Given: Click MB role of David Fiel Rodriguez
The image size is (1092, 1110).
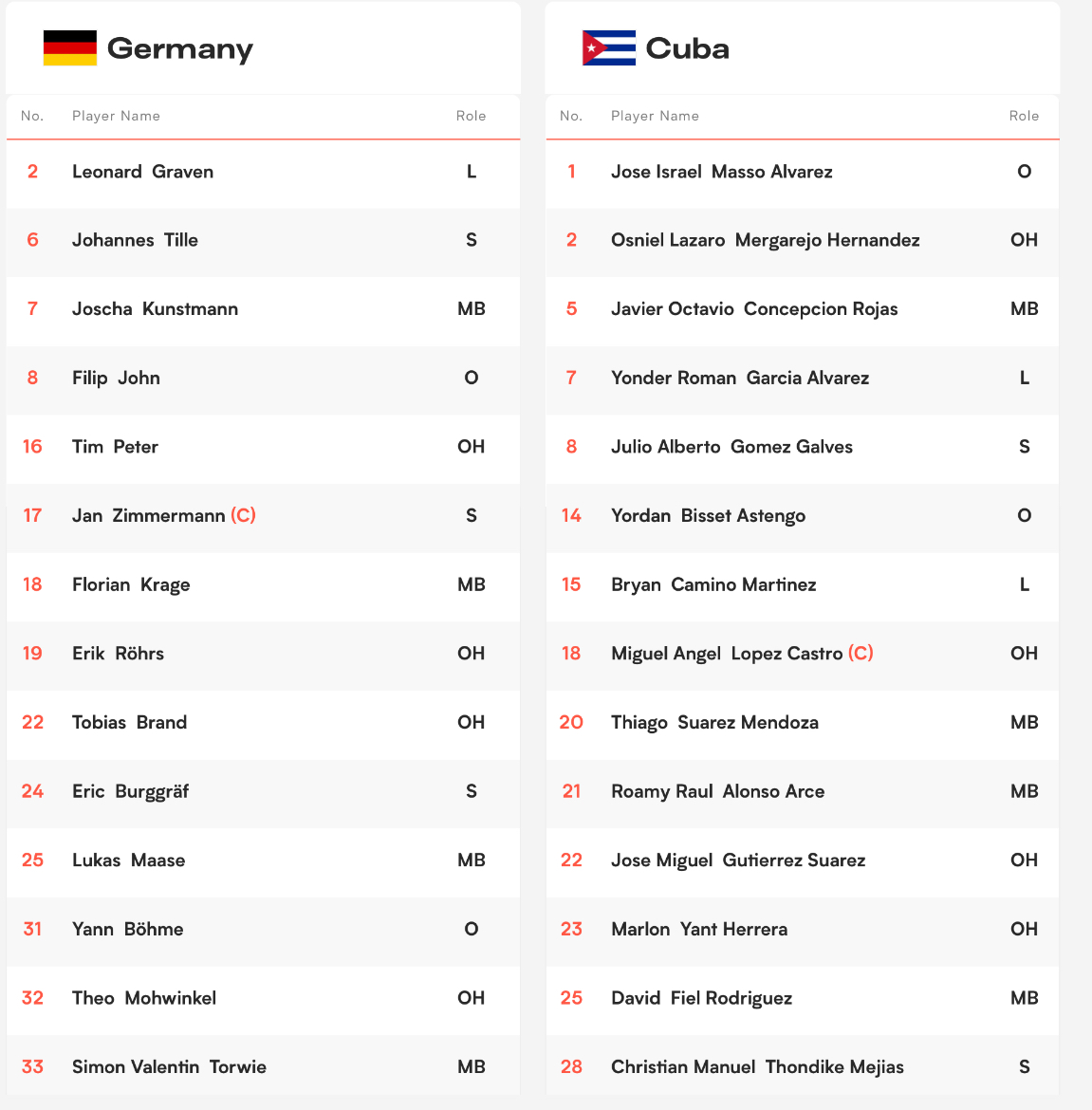Looking at the screenshot, I should click(x=1024, y=998).
